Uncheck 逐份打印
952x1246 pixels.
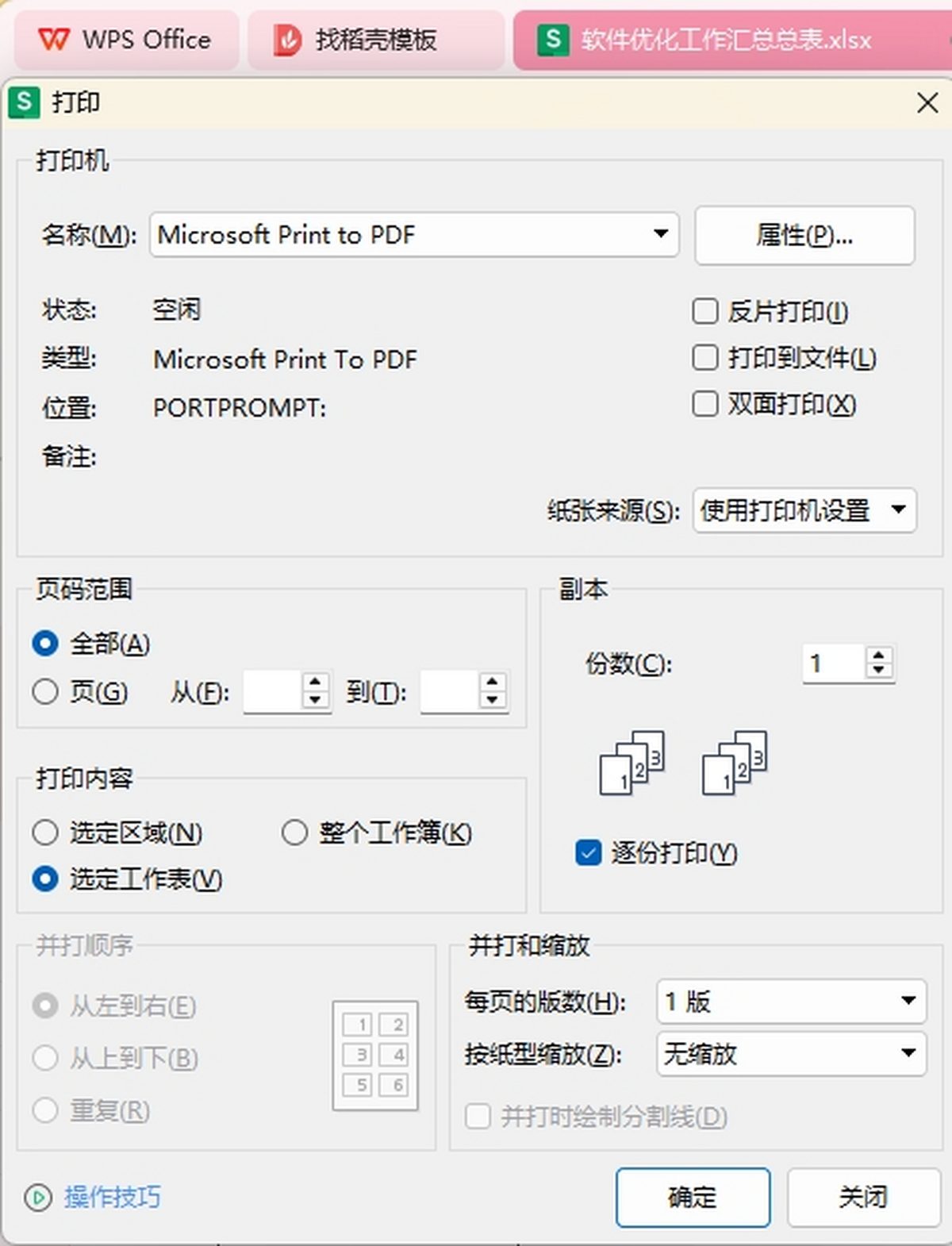point(587,853)
